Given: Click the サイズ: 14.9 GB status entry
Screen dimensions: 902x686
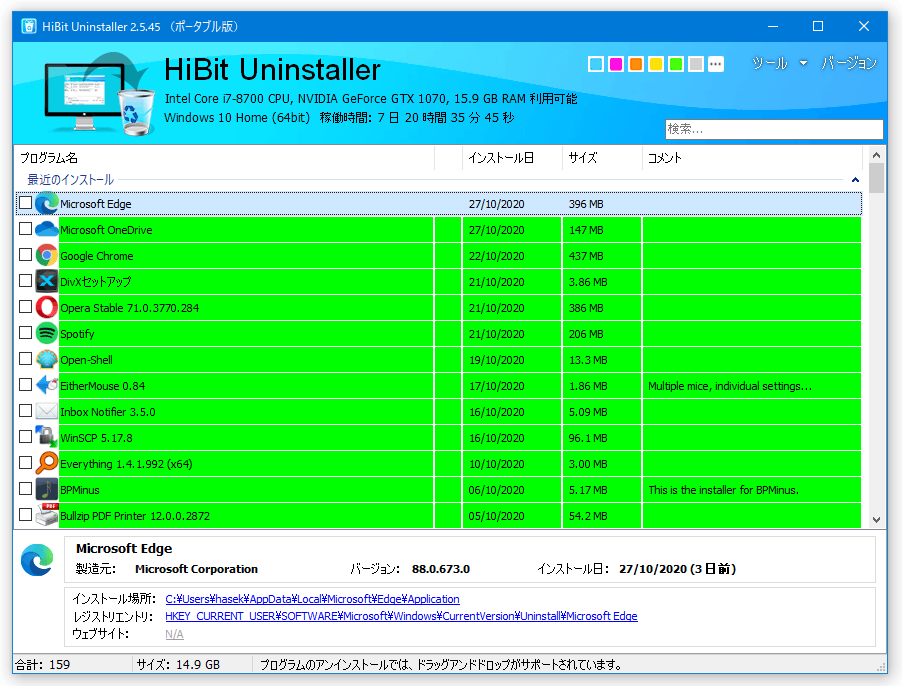Looking at the screenshot, I should (178, 665).
